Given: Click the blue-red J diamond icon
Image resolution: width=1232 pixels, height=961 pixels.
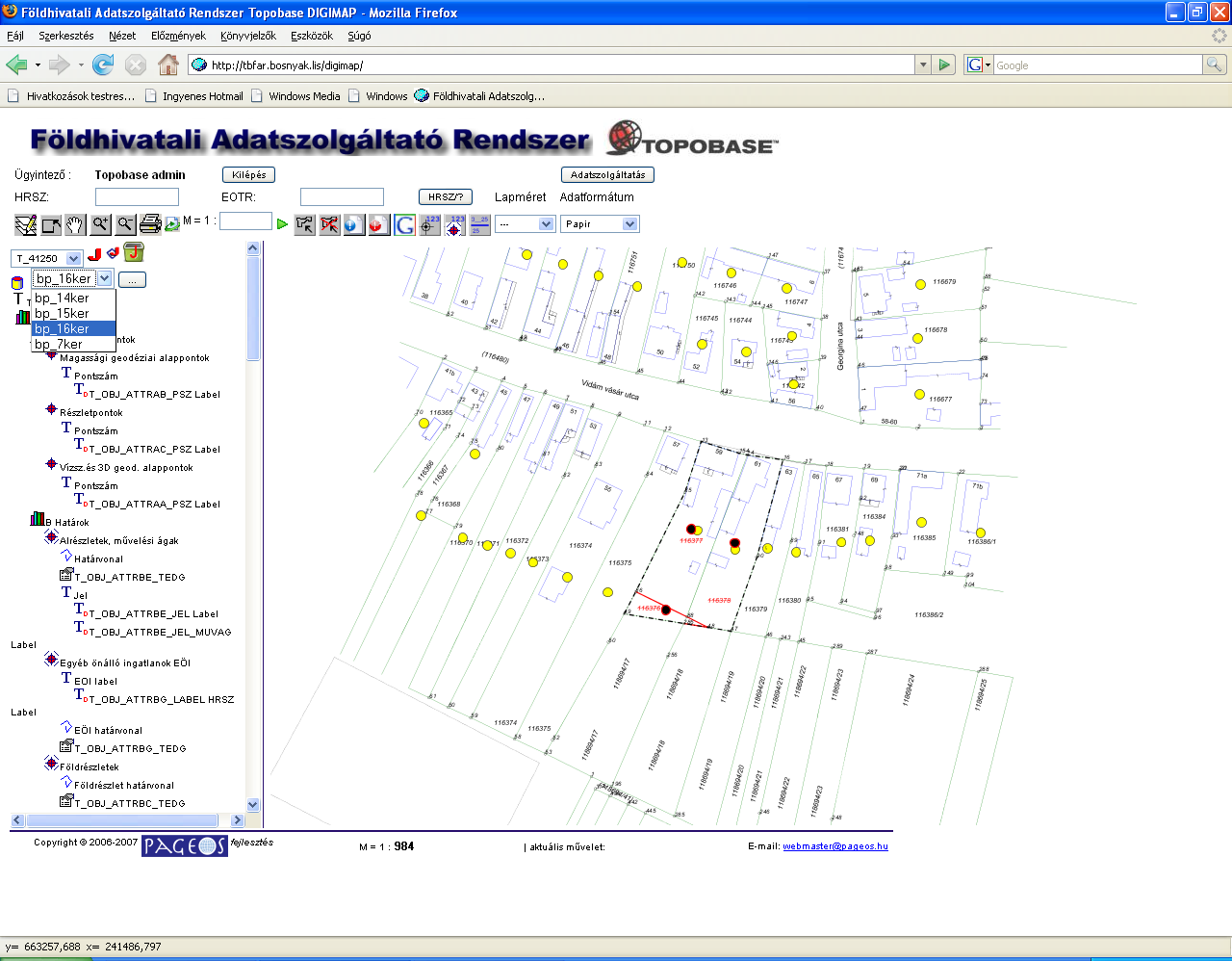Looking at the screenshot, I should coord(113,253).
